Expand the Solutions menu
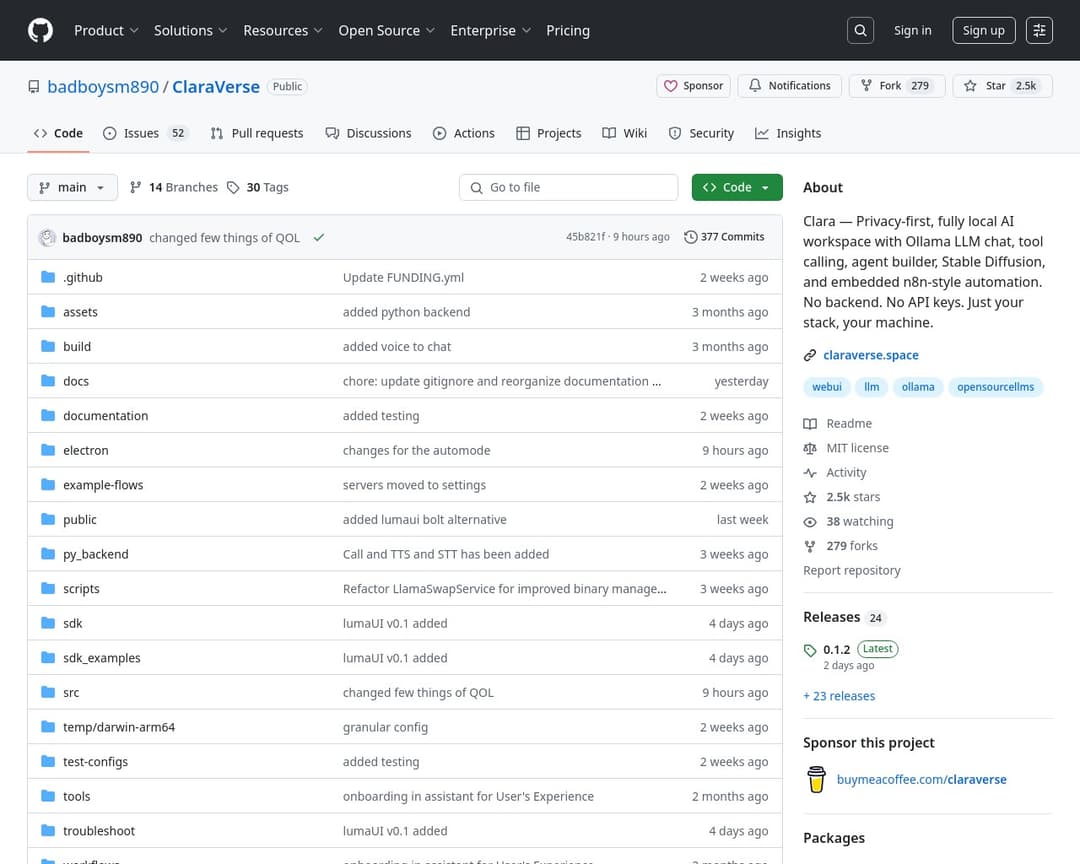Screen dimensions: 1080x864 tap(190, 30)
